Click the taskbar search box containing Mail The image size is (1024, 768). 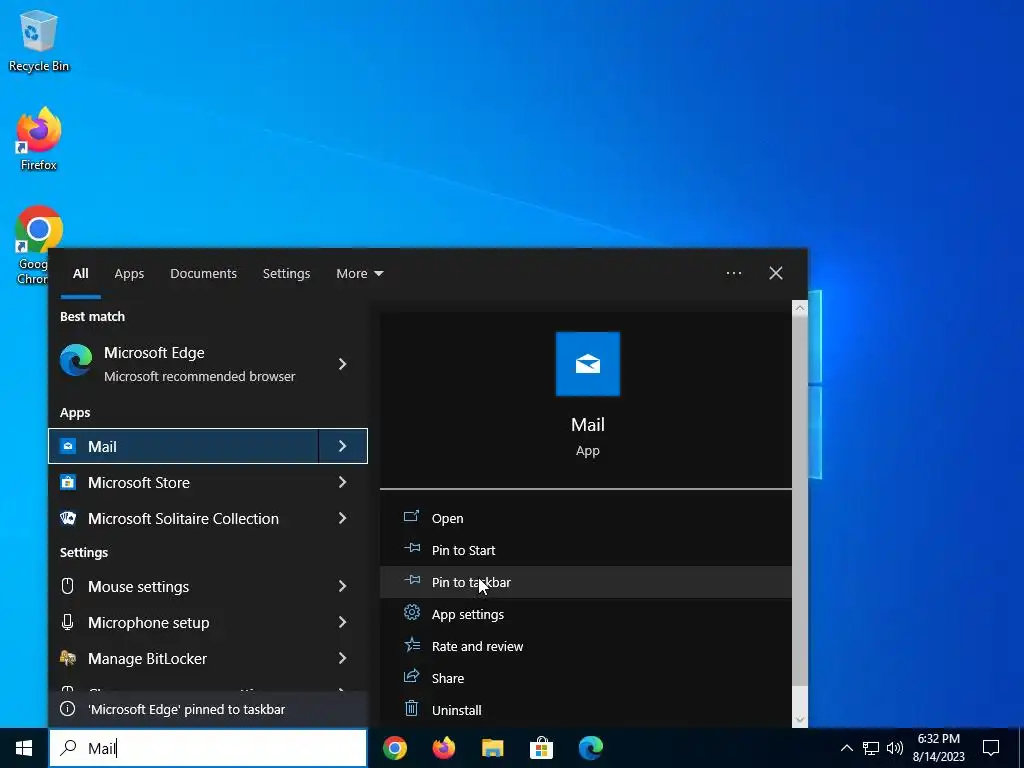tap(208, 748)
